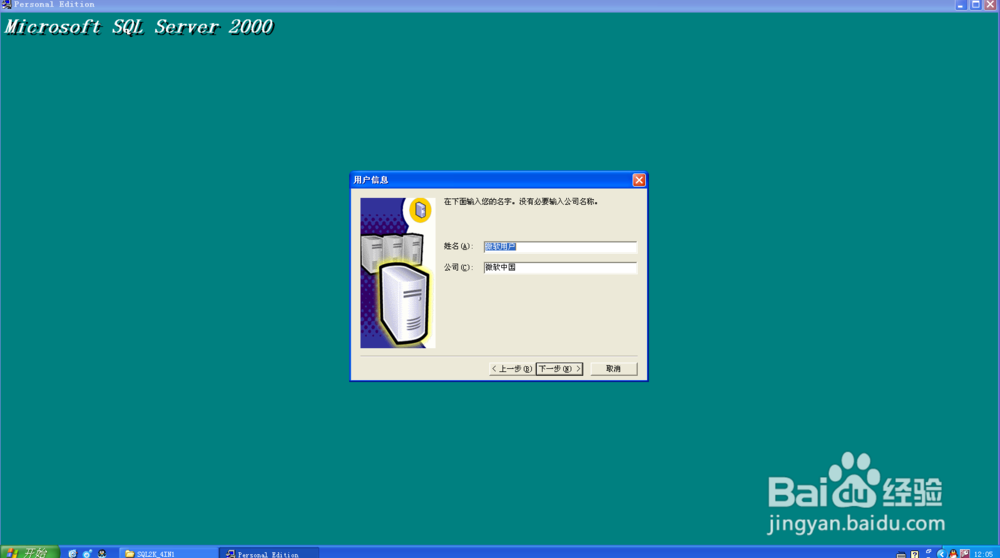Maximize the Personal Edition window
1000x558 pixels.
pyautogui.click(x=976, y=4)
